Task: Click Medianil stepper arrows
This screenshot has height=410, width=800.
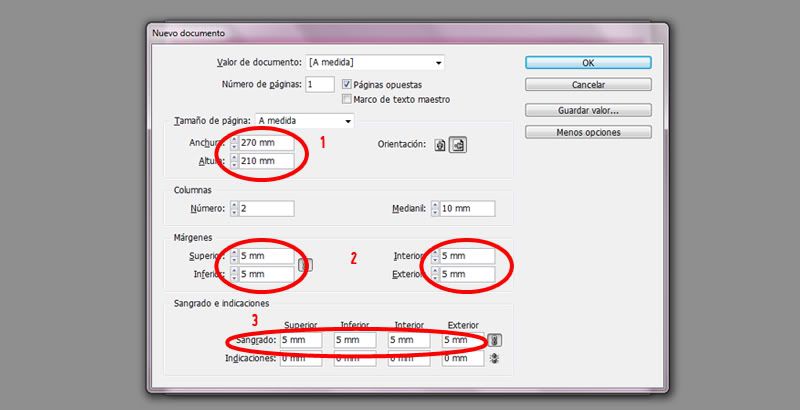Action: (x=435, y=209)
